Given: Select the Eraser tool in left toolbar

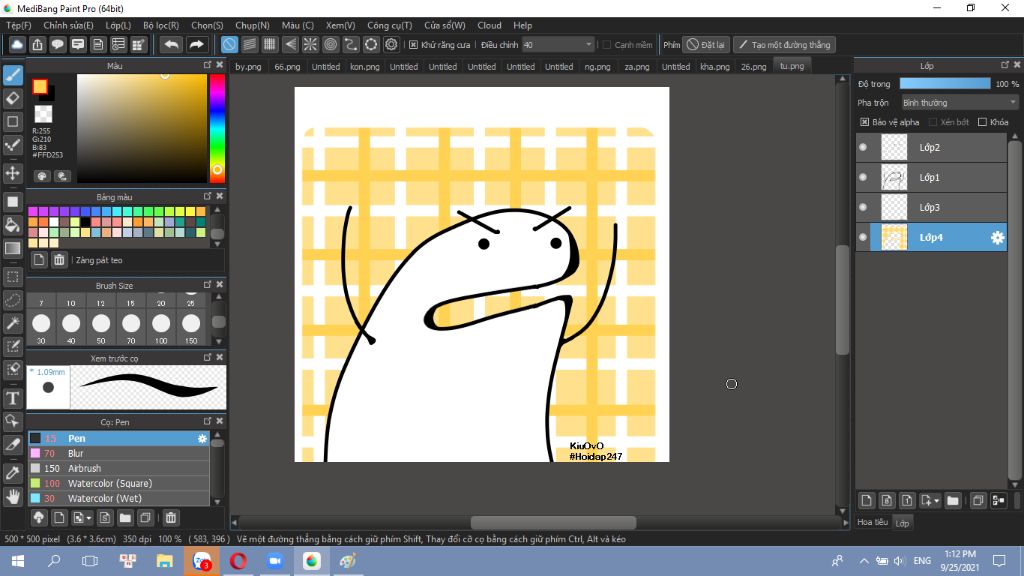Looking at the screenshot, I should [x=13, y=98].
